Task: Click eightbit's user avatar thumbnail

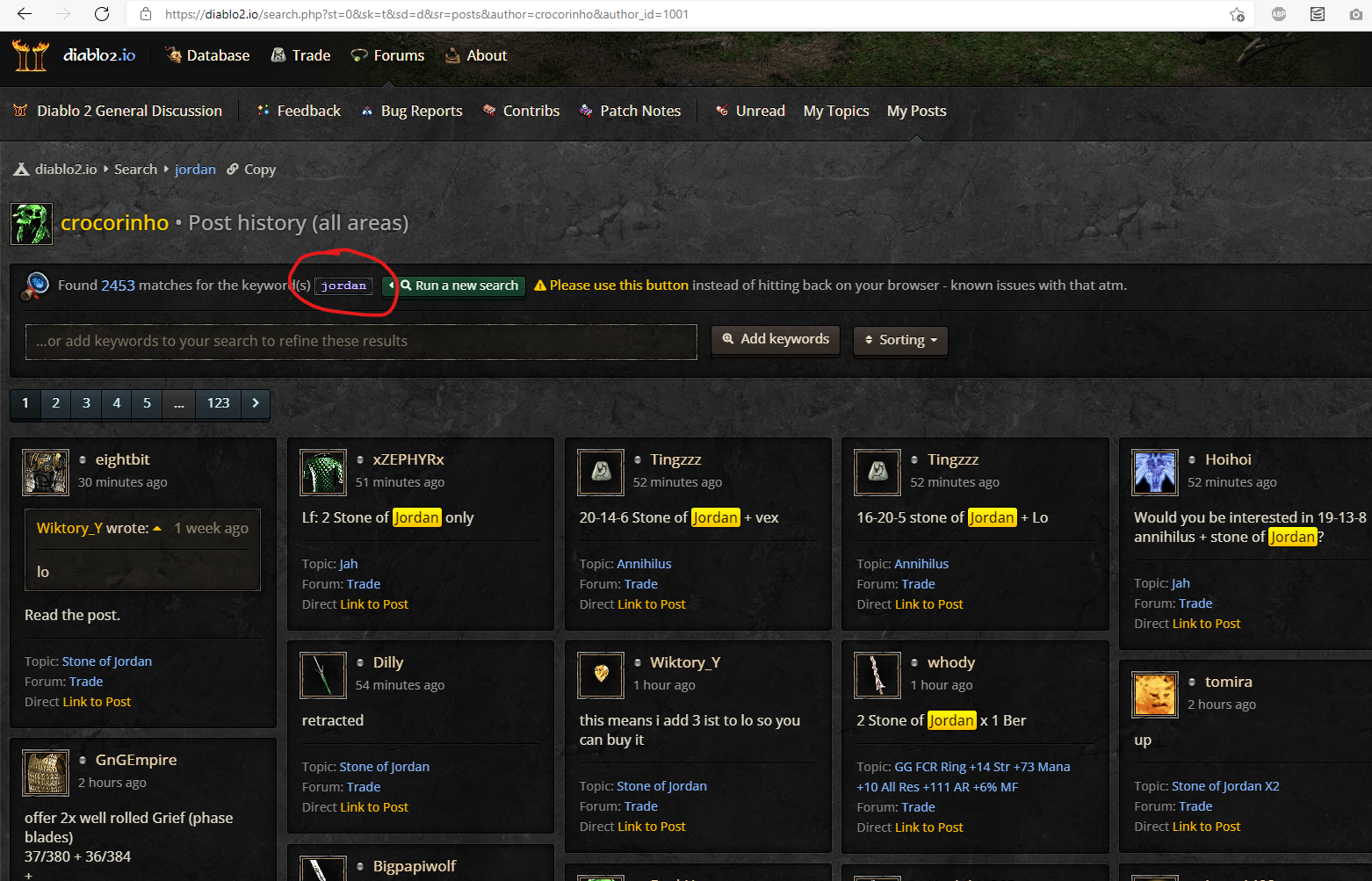Action: coord(46,473)
